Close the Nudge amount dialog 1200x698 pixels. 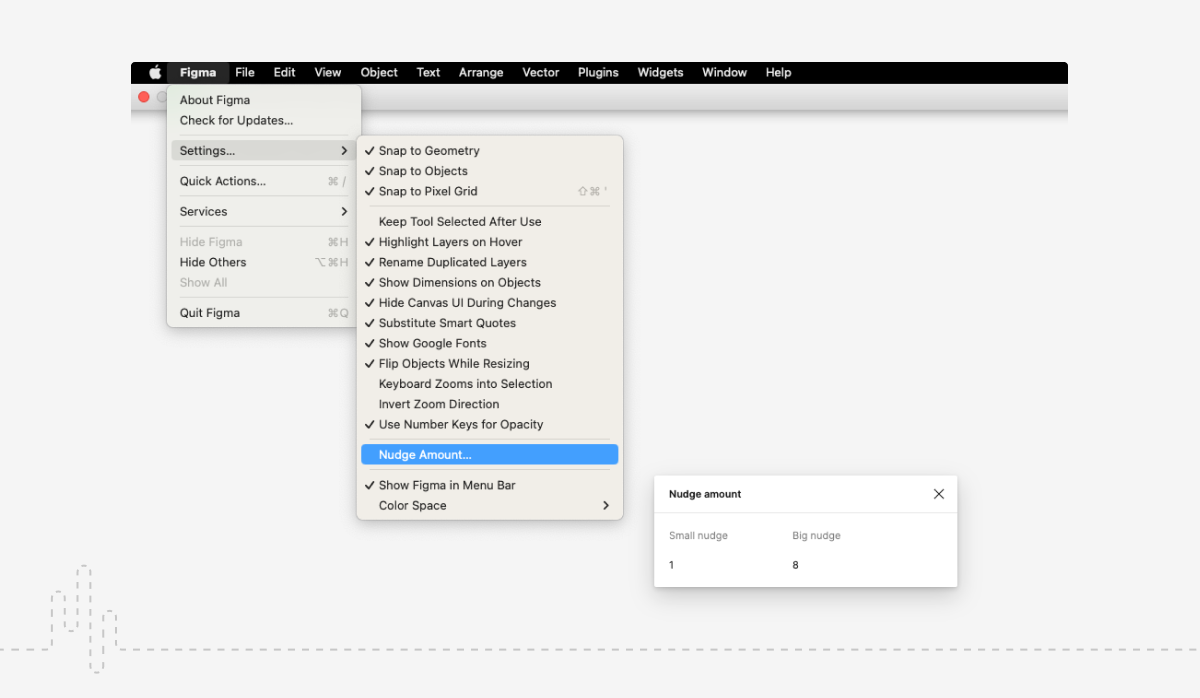point(938,494)
